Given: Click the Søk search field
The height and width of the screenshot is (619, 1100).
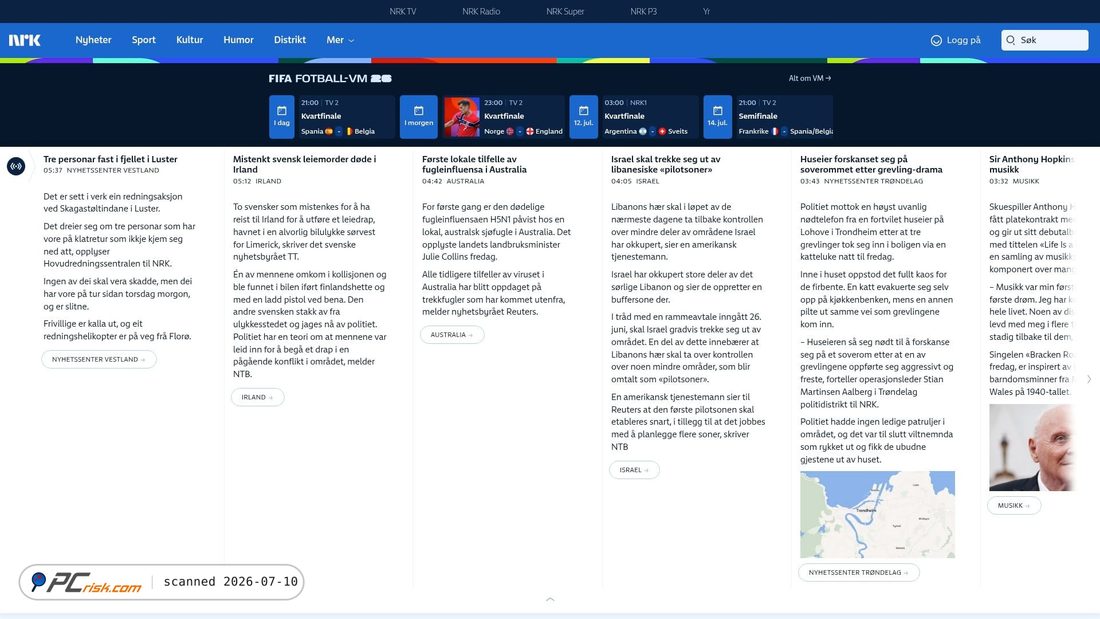Looking at the screenshot, I should click(1045, 40).
